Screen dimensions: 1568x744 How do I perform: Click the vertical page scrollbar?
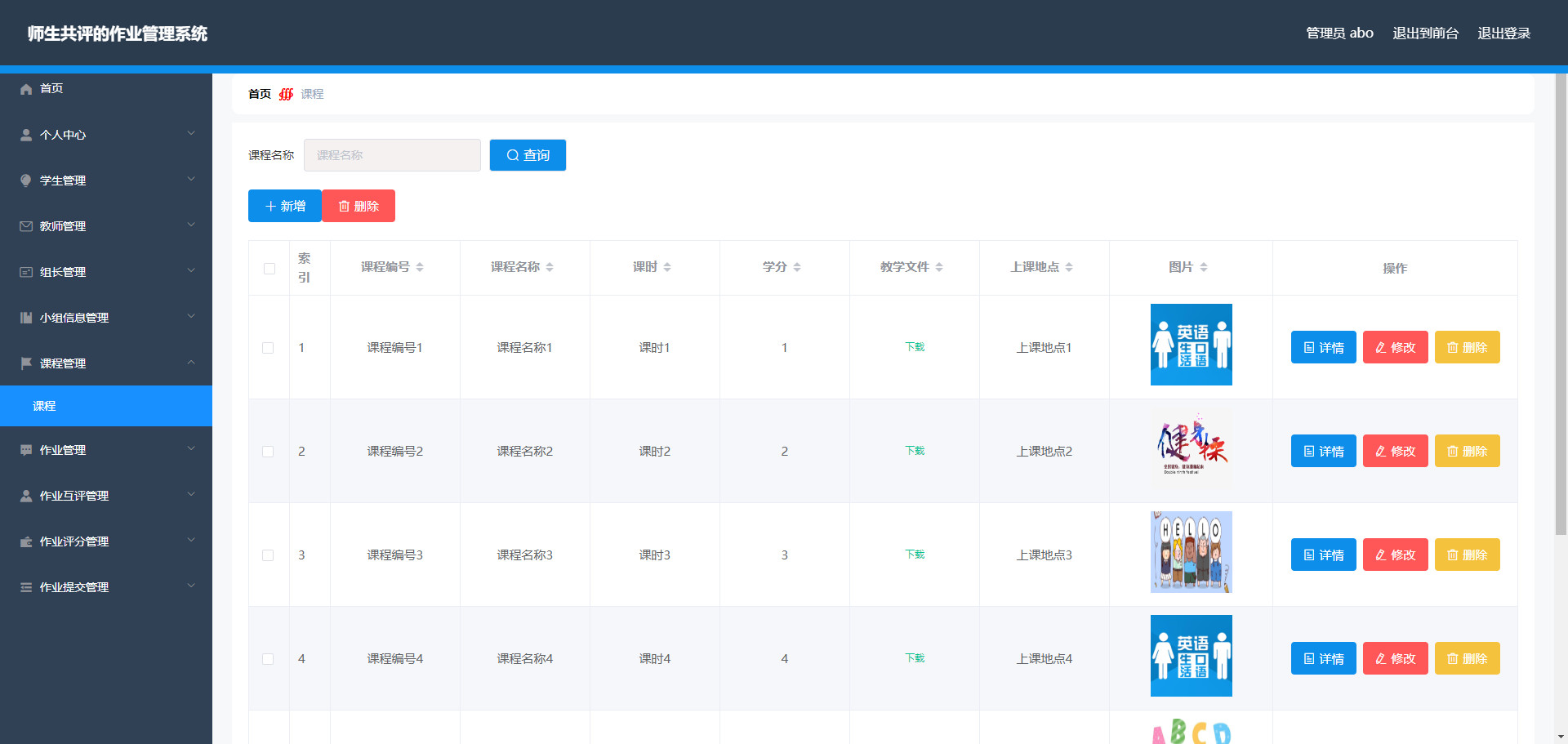click(1561, 304)
